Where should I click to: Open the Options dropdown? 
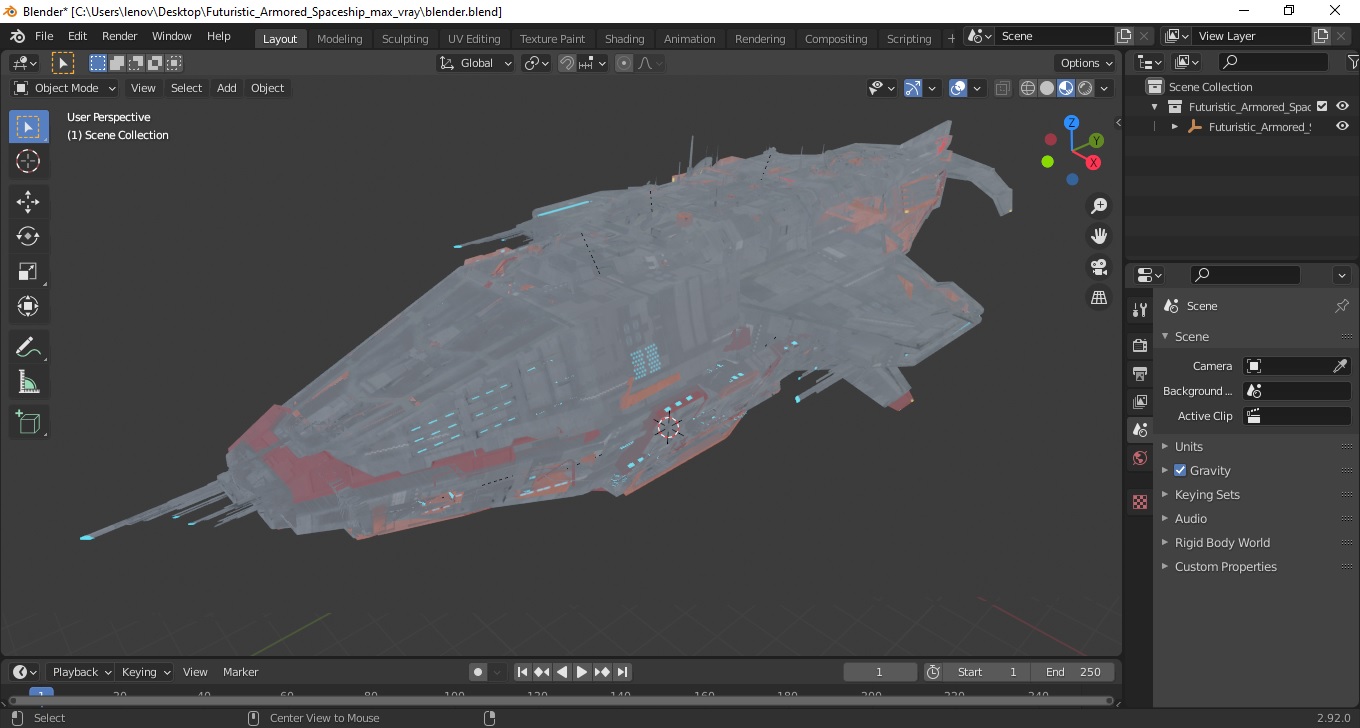(x=1087, y=63)
